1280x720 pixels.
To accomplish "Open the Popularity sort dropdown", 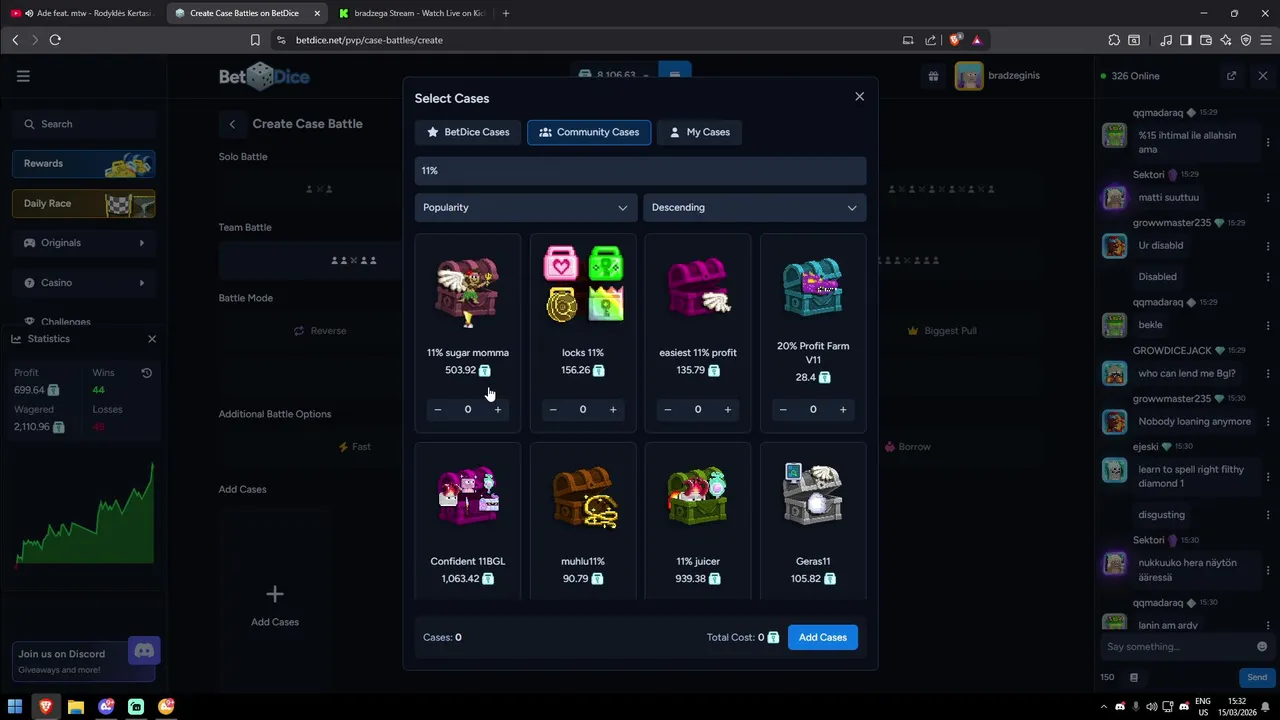I will tap(525, 207).
